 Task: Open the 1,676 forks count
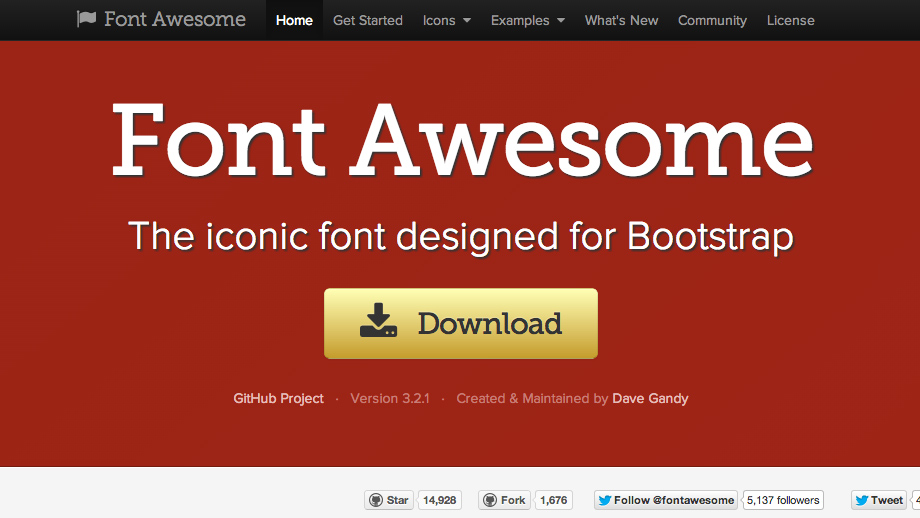tap(554, 500)
